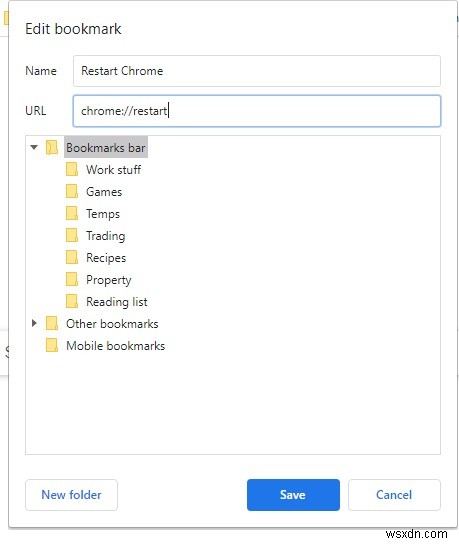The image size is (459, 544).
Task: Select the Reading list folder
Action: click(117, 302)
